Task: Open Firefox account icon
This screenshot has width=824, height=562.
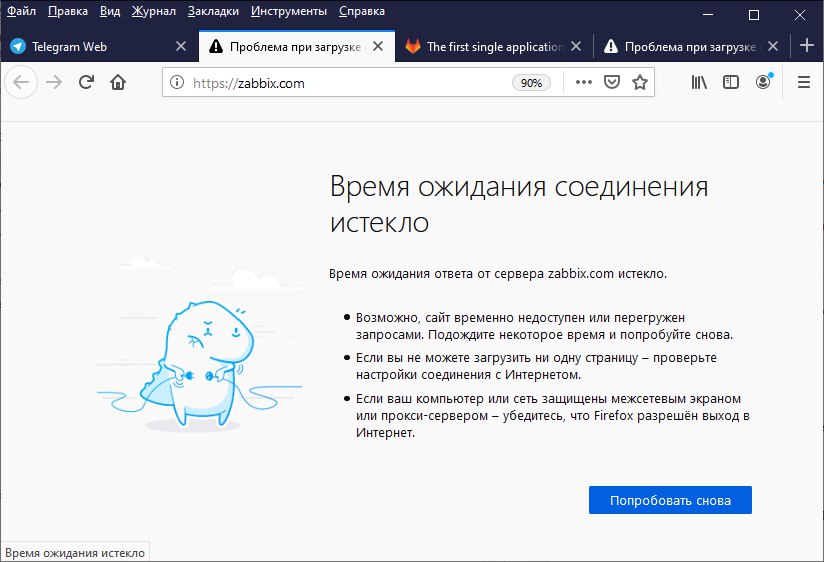Action: [x=763, y=81]
